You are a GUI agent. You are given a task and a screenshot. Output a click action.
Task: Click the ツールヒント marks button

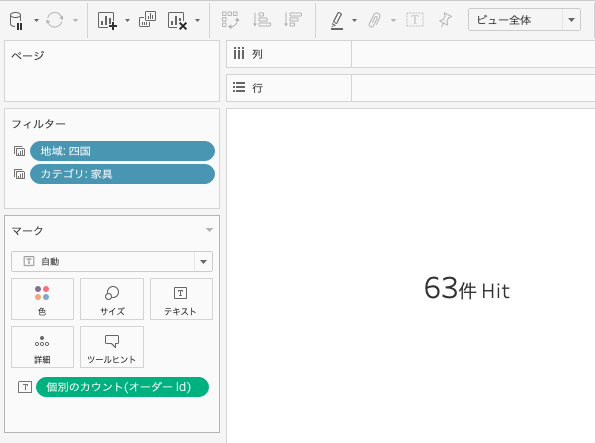[x=112, y=347]
